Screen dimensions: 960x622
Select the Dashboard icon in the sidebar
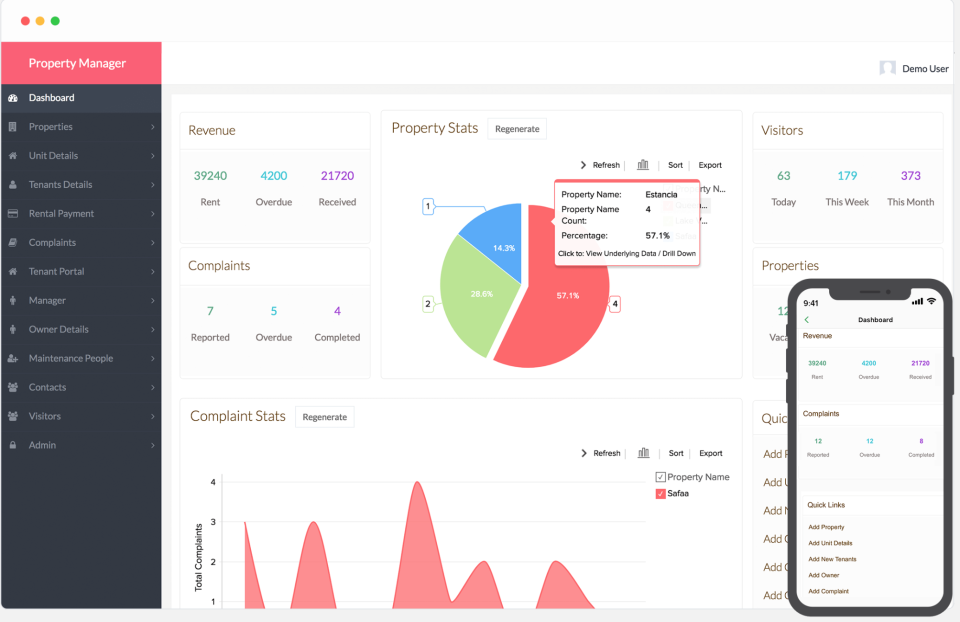[14, 98]
